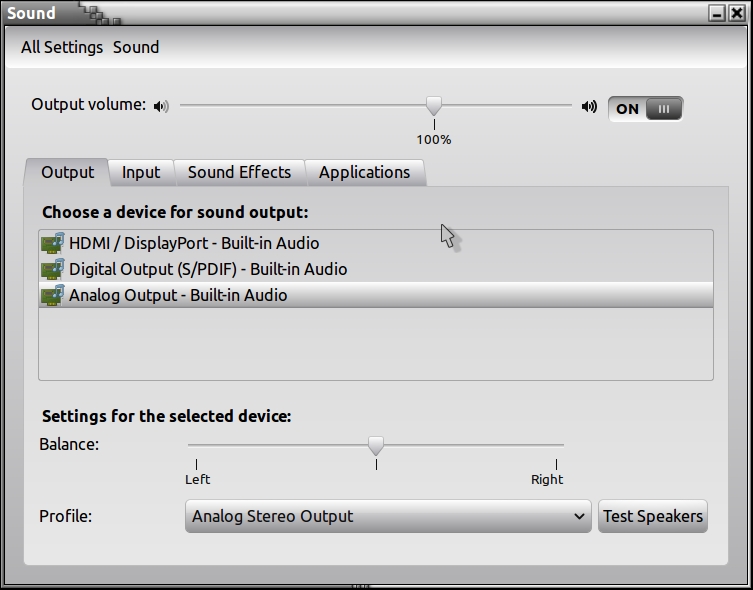
Task: Open the Profile dropdown menu
Action: coord(388,516)
